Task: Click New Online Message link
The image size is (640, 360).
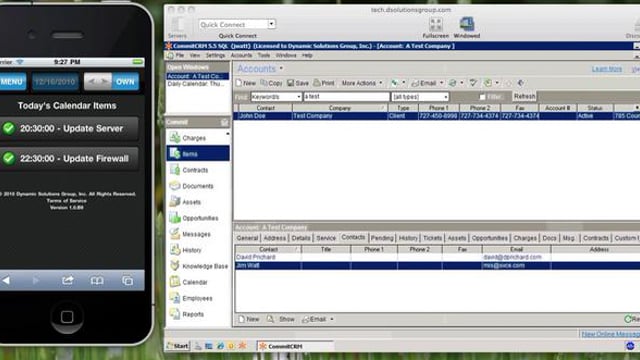Action: coord(611,334)
